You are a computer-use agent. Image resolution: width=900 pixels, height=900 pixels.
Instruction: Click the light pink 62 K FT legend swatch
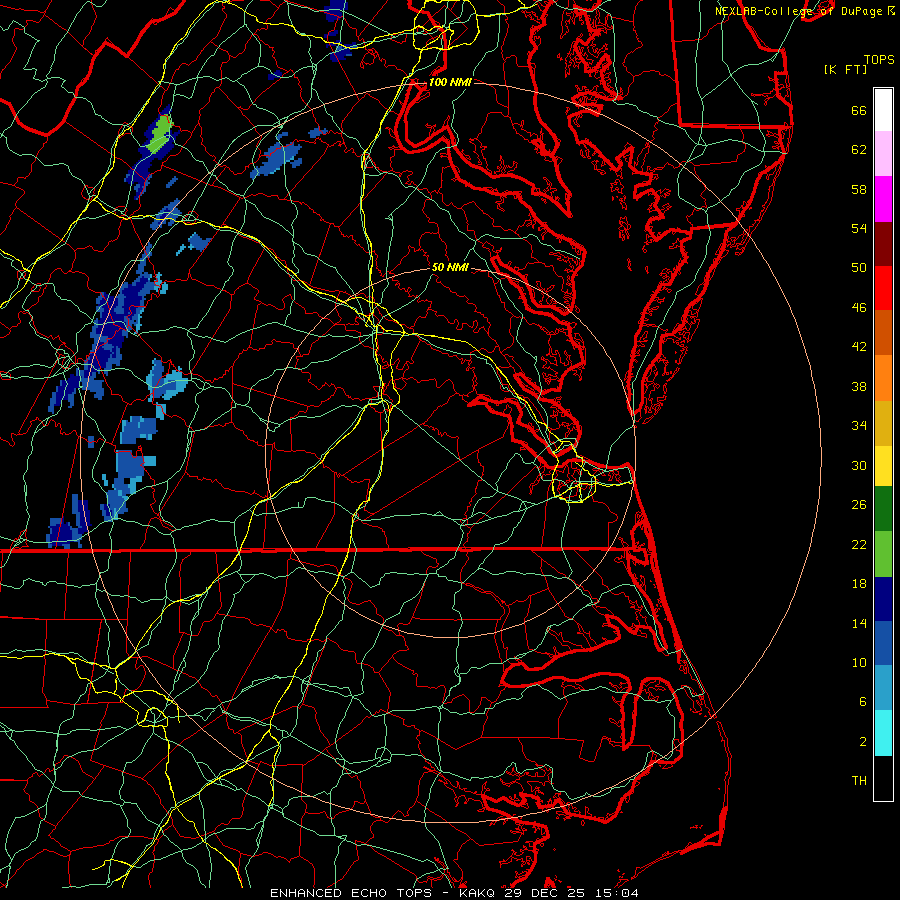pyautogui.click(x=883, y=154)
